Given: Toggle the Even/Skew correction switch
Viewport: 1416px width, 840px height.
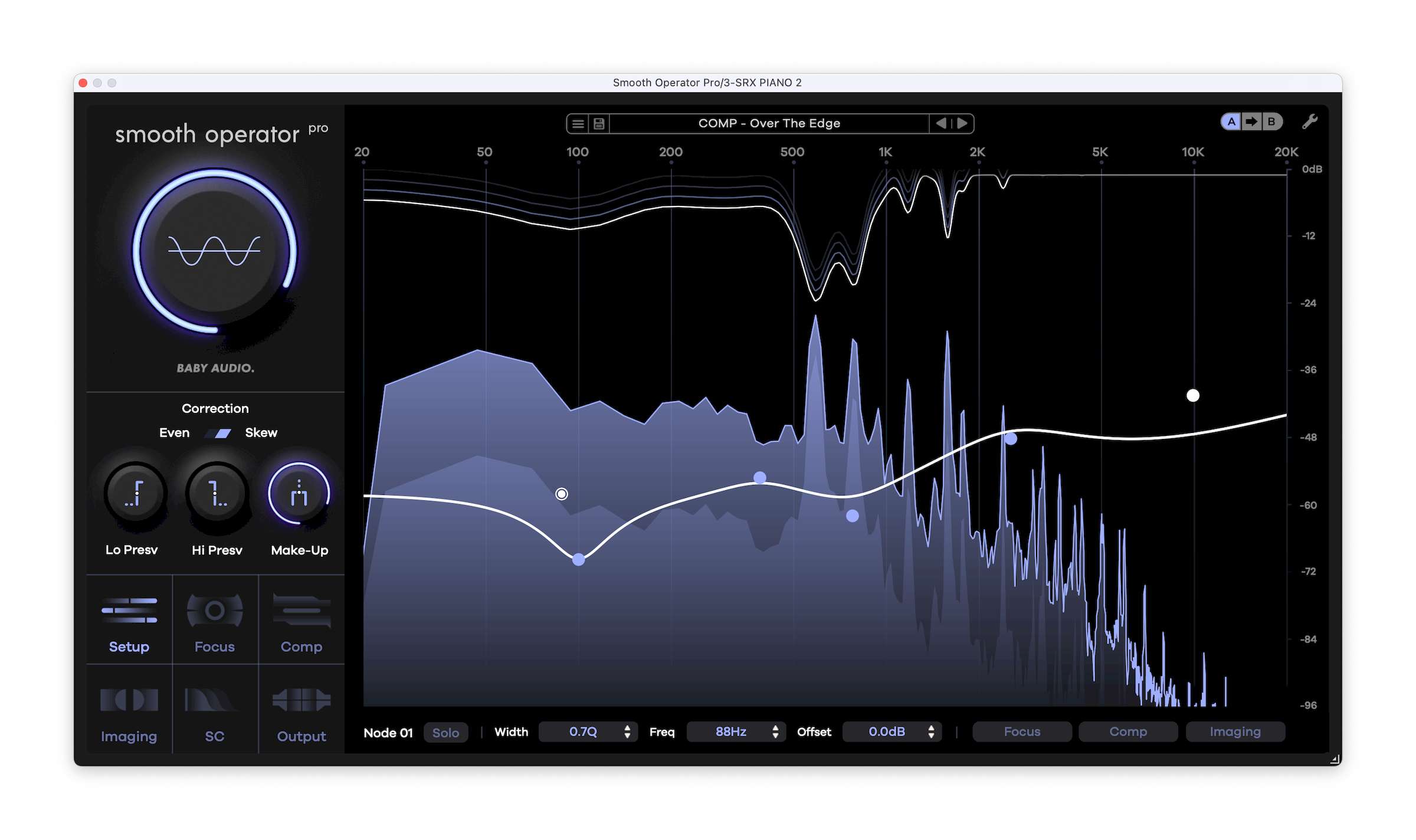Looking at the screenshot, I should 218,434.
